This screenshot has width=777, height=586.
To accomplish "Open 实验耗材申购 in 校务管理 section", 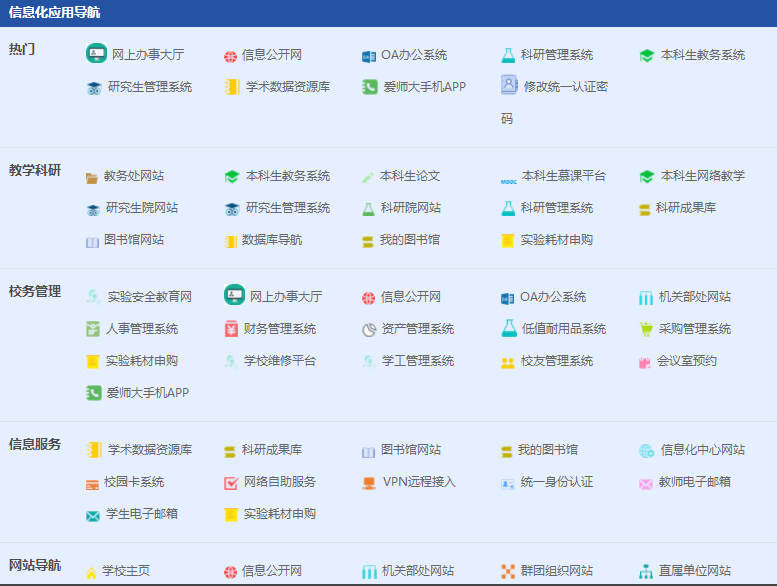I will (x=142, y=361).
